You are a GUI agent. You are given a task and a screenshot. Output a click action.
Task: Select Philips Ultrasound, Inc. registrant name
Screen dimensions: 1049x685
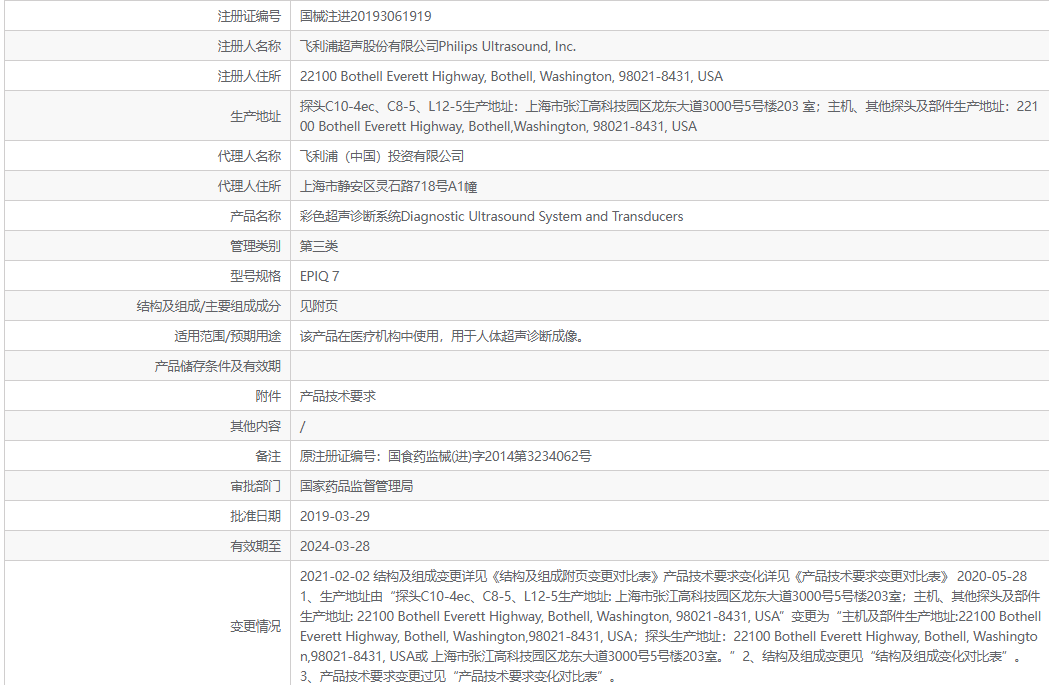[x=507, y=46]
